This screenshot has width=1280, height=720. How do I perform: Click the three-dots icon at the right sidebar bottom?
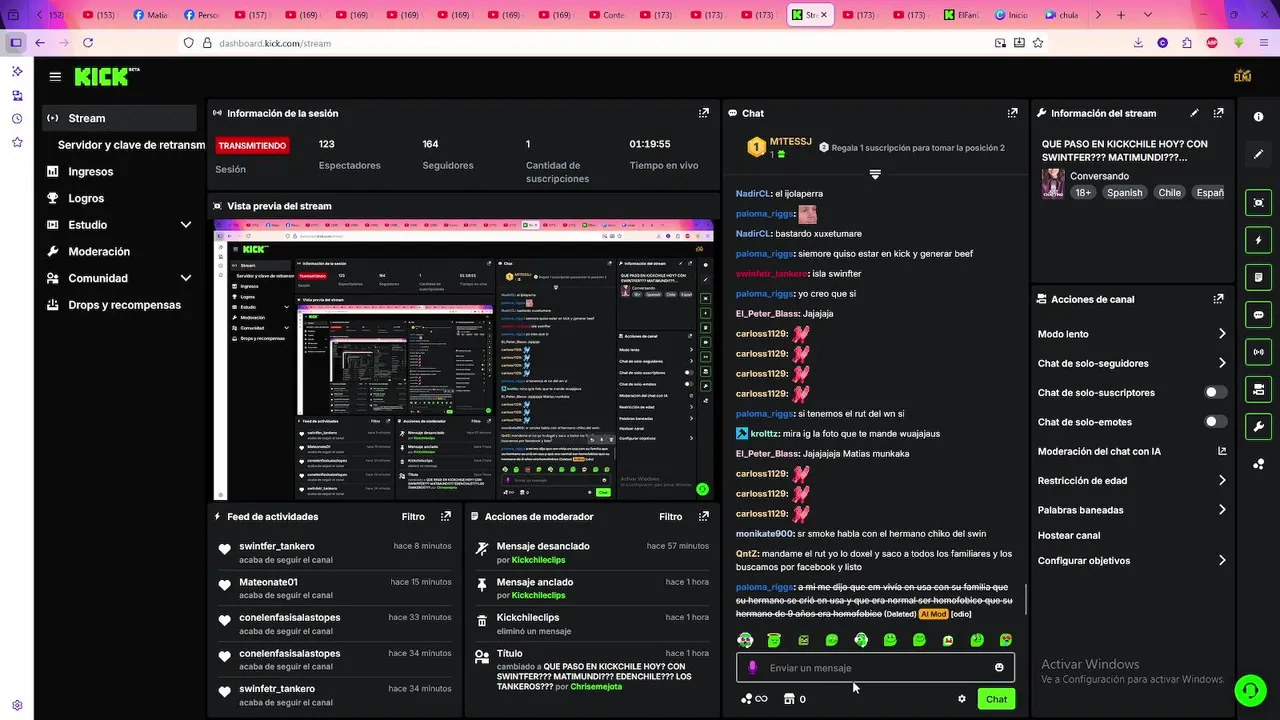1258,463
